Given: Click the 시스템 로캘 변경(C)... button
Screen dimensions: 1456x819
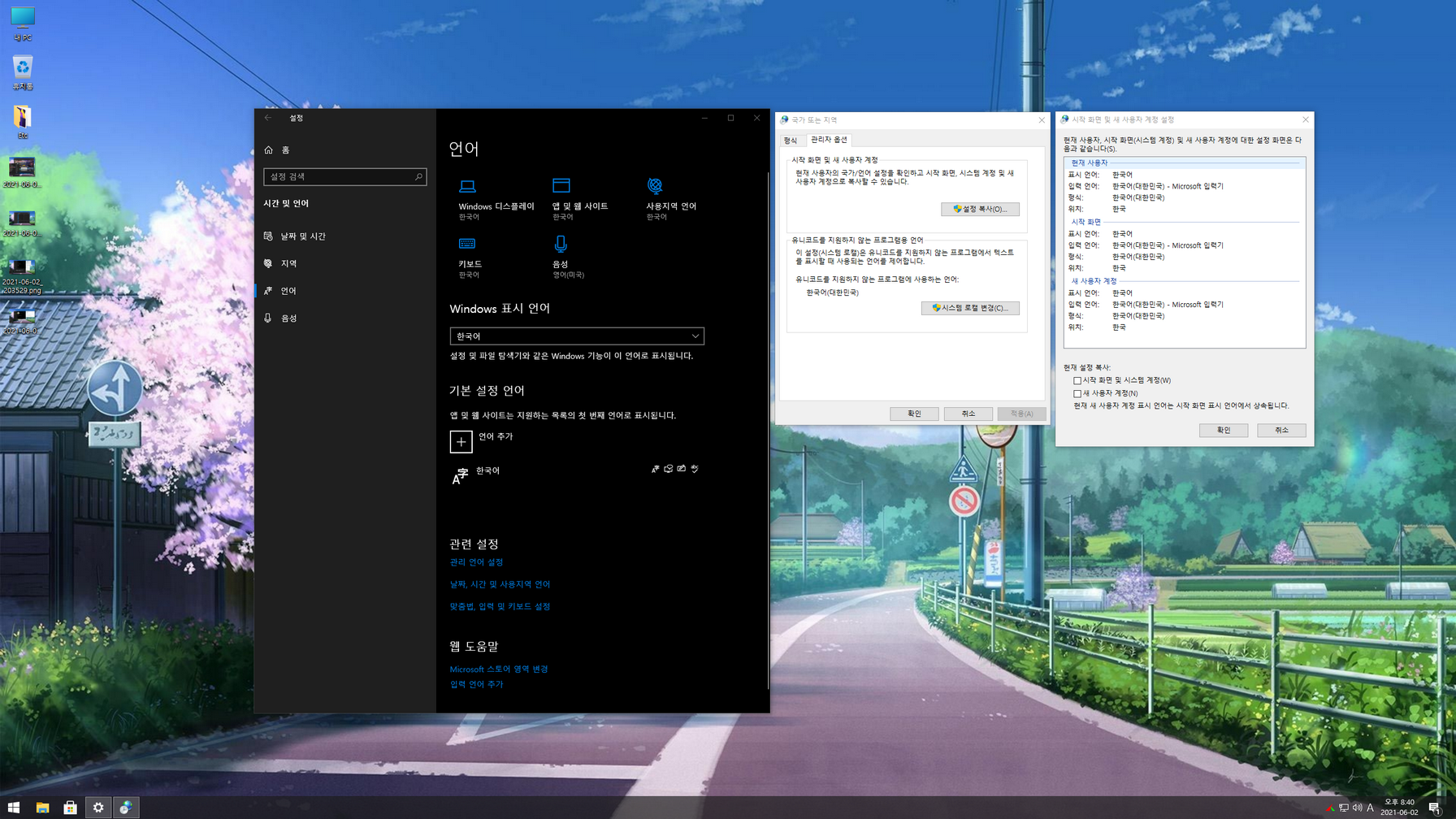Looking at the screenshot, I should pyautogui.click(x=970, y=308).
